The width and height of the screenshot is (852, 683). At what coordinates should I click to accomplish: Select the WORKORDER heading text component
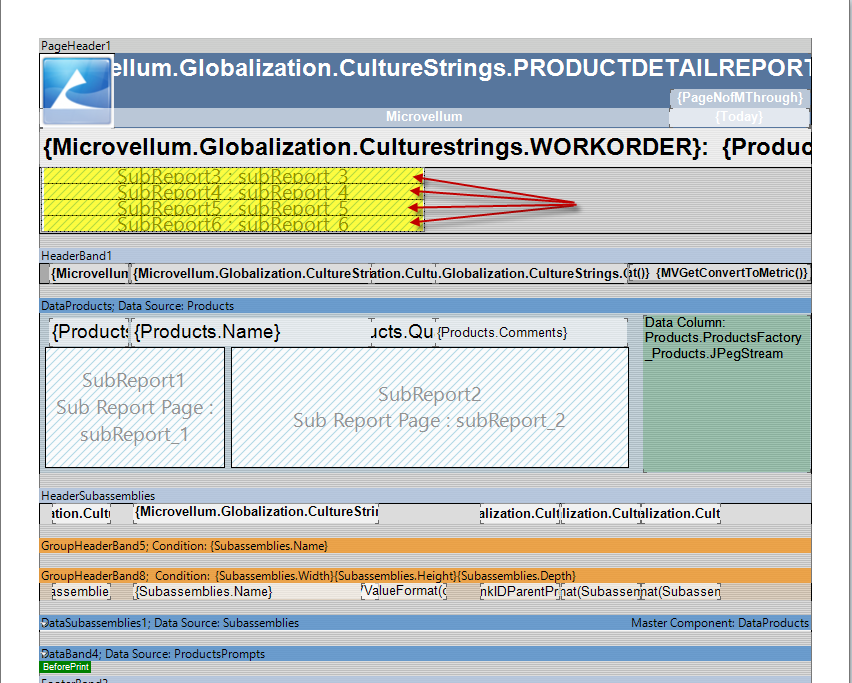(x=426, y=148)
